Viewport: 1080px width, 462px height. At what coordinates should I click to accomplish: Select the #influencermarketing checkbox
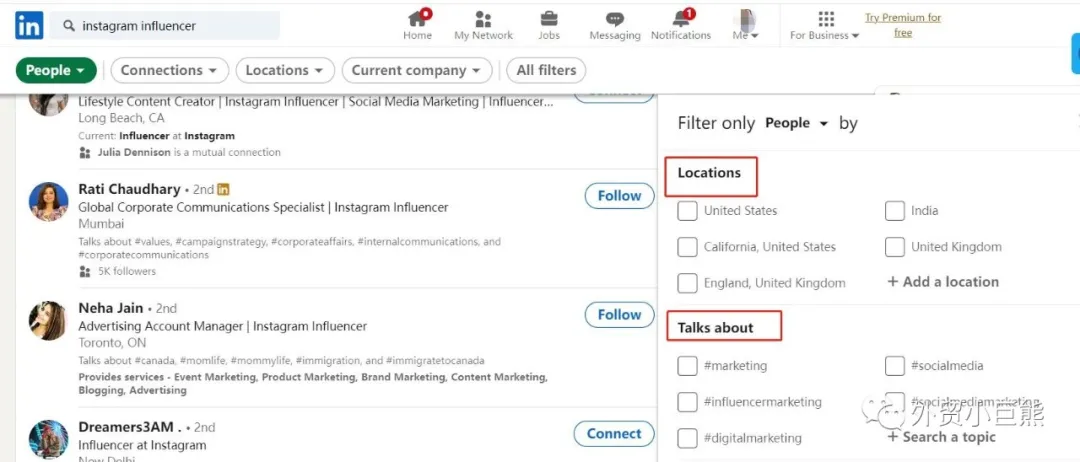tap(687, 402)
